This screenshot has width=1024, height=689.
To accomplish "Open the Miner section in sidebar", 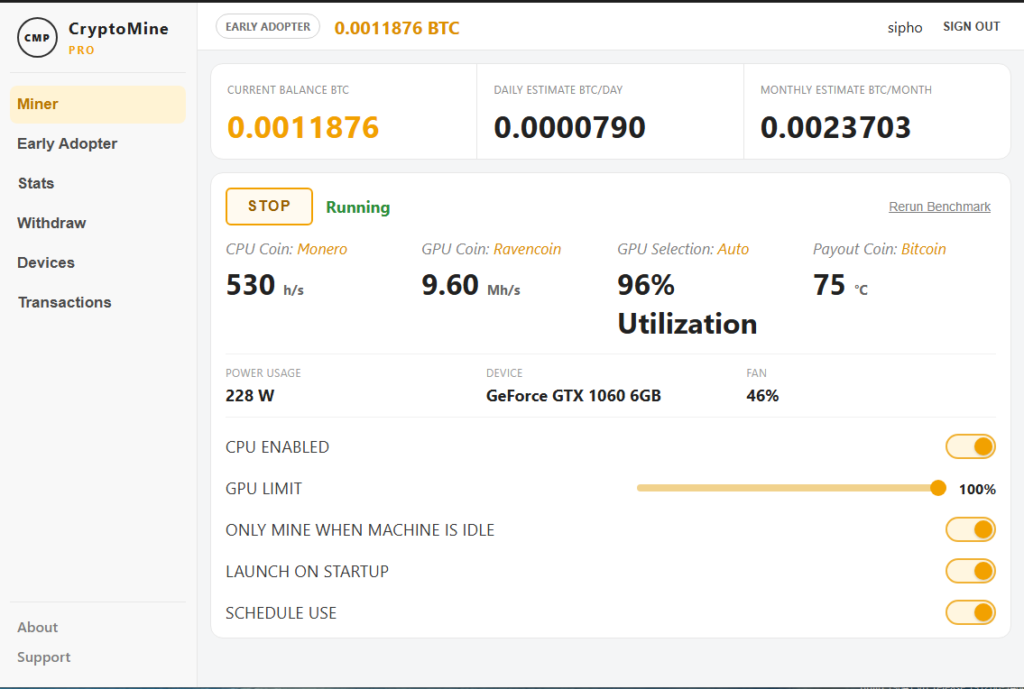I will (38, 104).
